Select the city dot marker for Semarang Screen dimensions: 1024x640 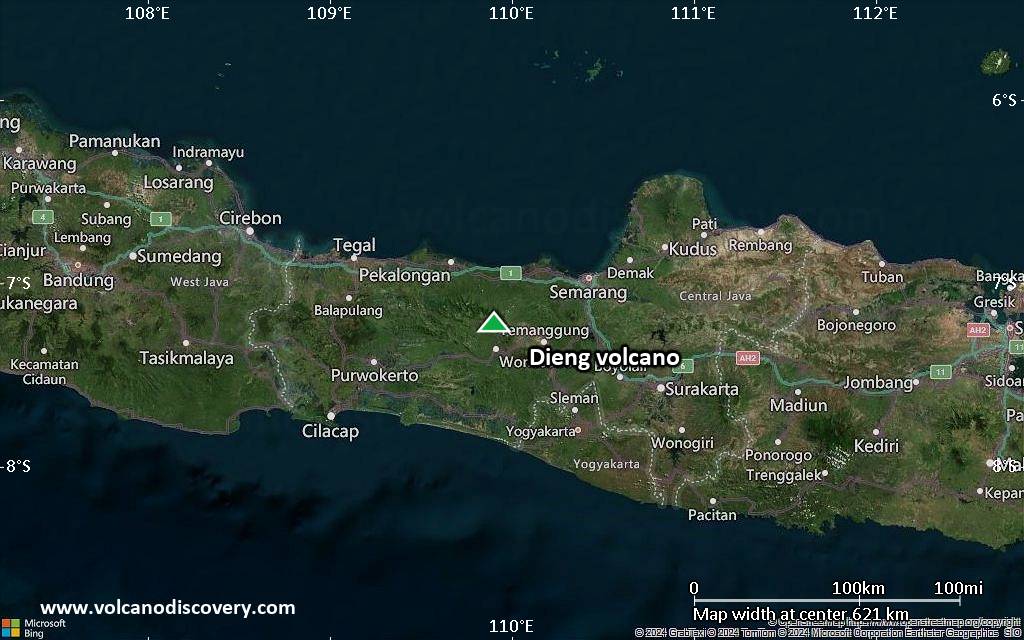pyautogui.click(x=589, y=277)
